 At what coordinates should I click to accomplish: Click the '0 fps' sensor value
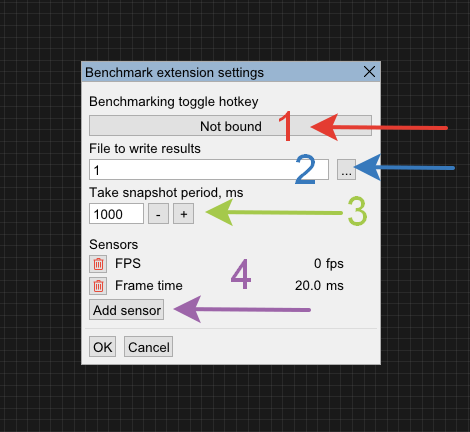pos(328,263)
